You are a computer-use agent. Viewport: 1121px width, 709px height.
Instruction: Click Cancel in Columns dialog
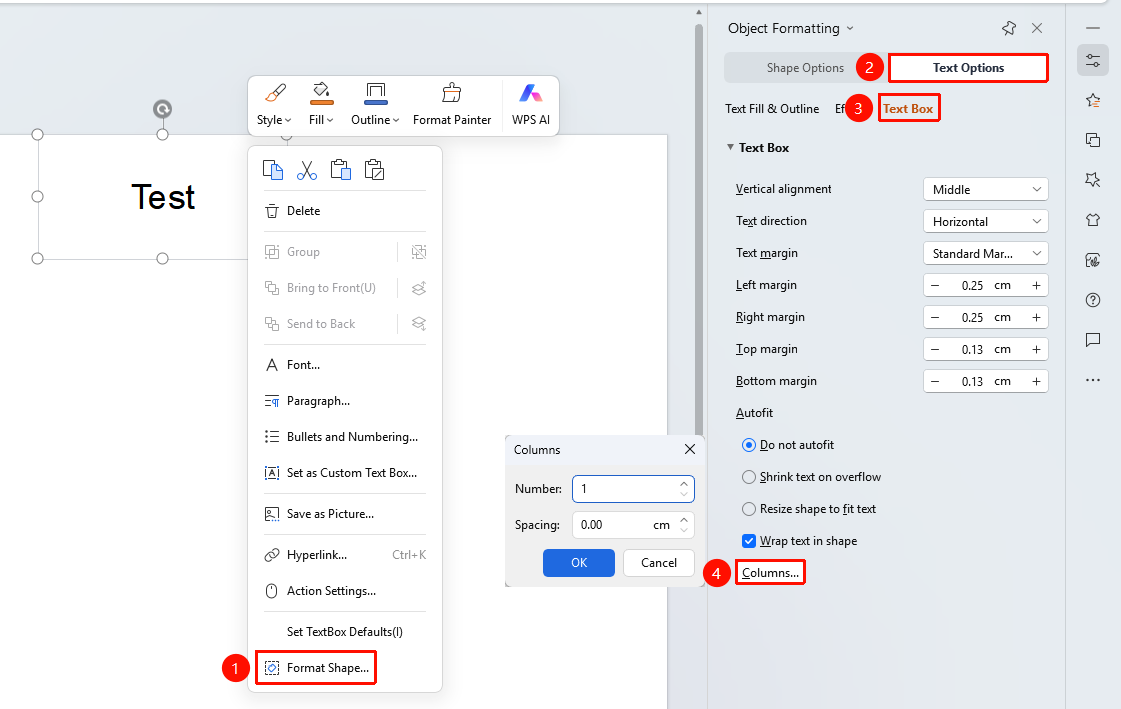coord(658,562)
